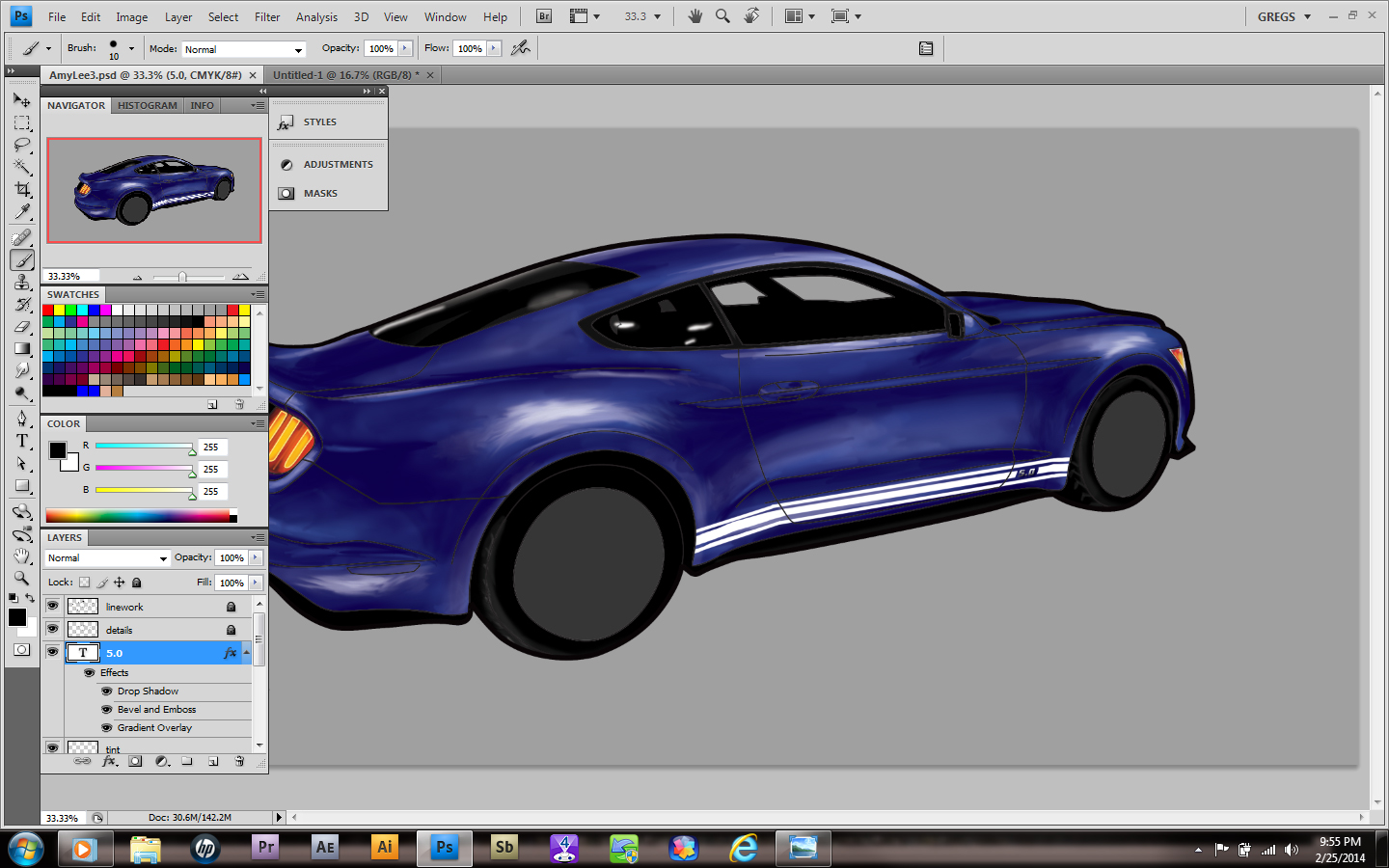Hide the linework layer
The height and width of the screenshot is (868, 1389).
click(53, 607)
